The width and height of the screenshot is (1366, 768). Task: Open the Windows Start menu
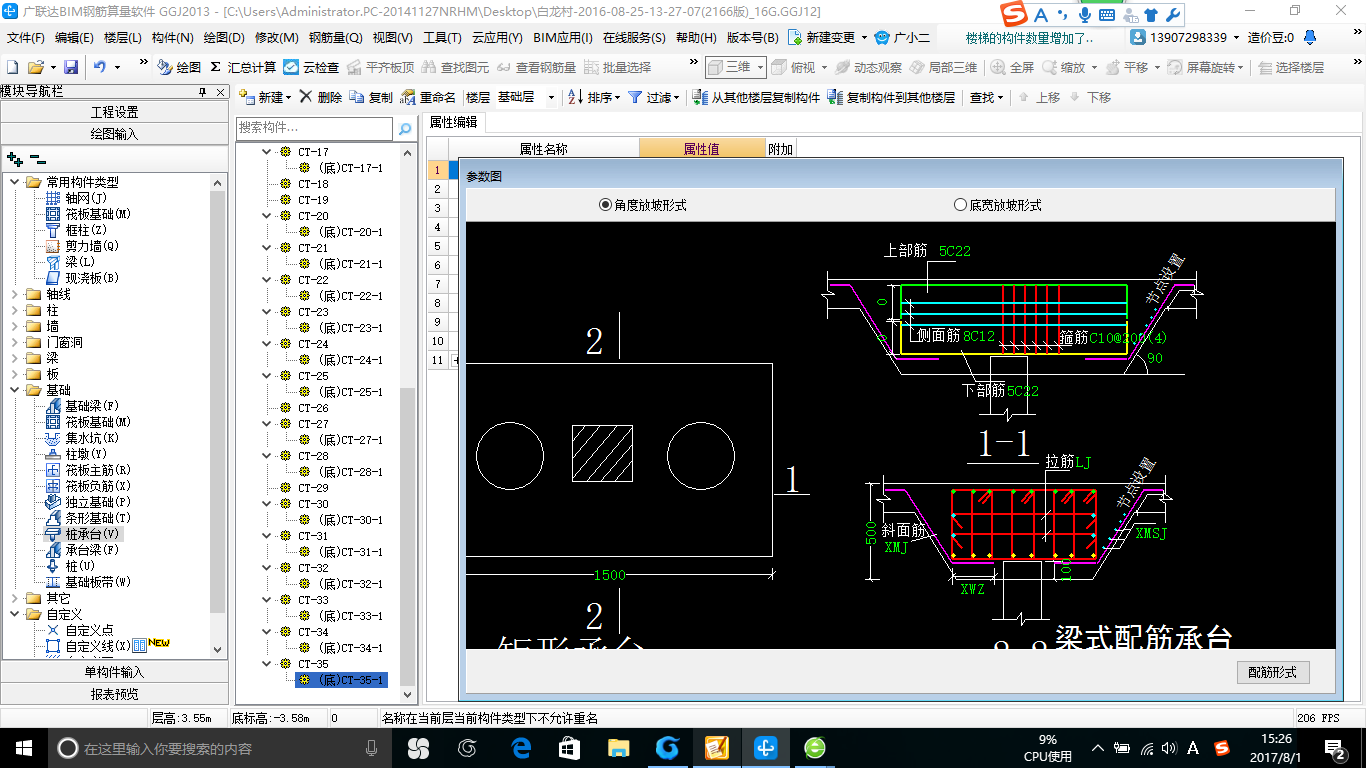pos(23,747)
